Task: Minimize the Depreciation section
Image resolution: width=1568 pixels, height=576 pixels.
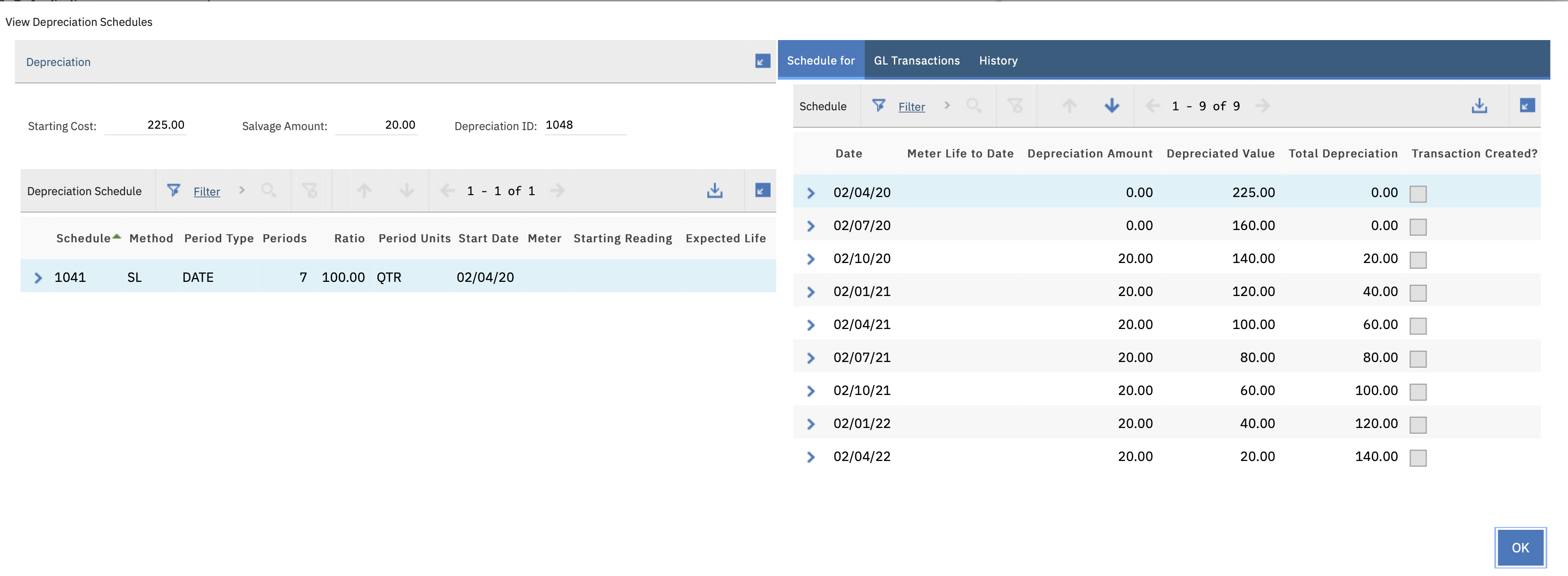Action: click(762, 61)
